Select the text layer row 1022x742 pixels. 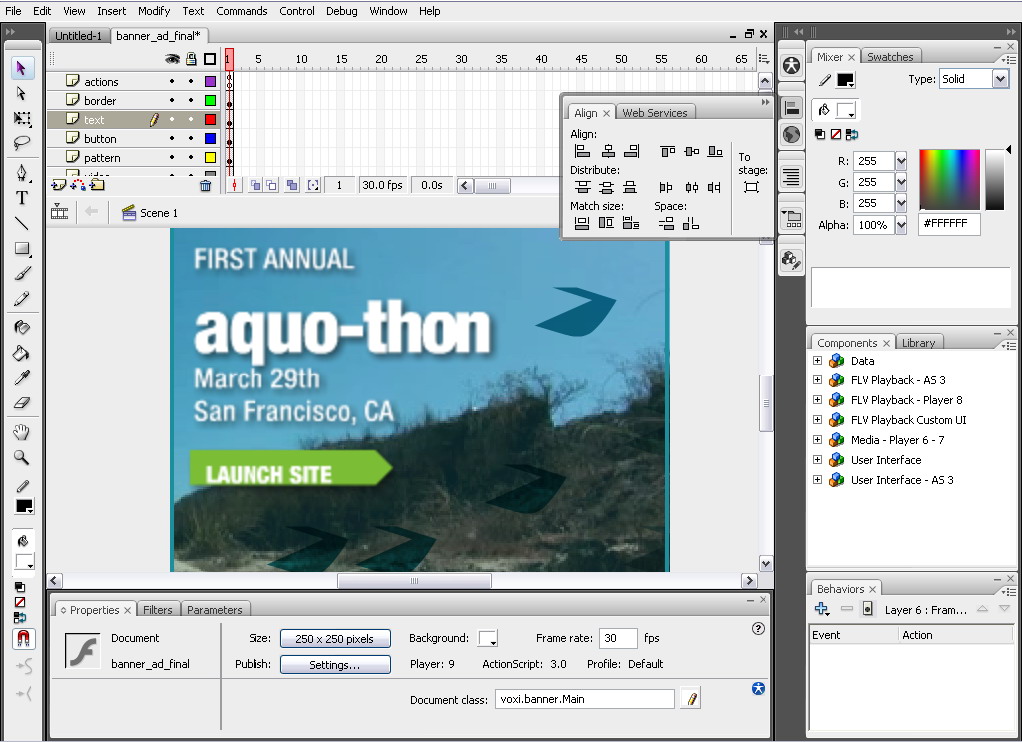tap(132, 119)
